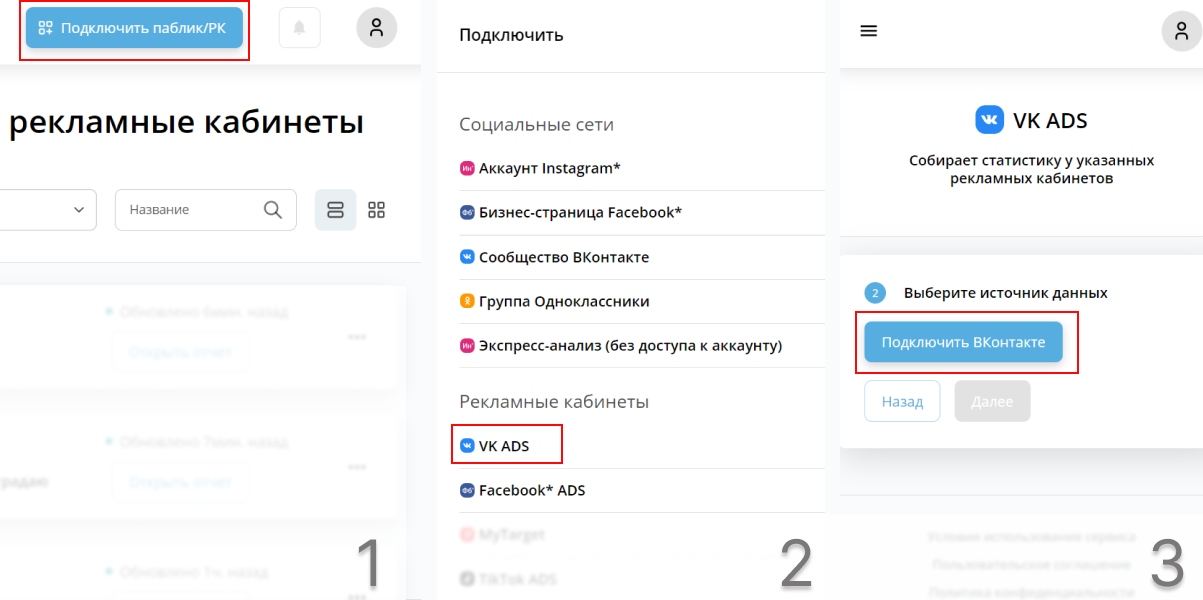Choose Сообщество ВКонтакте from list
Screen dimensions: 1203x600
563,257
